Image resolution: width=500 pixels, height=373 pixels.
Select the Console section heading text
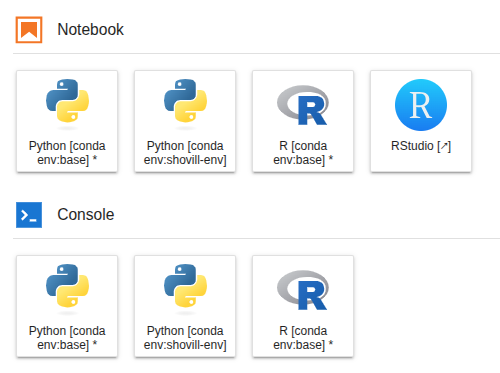click(x=86, y=214)
